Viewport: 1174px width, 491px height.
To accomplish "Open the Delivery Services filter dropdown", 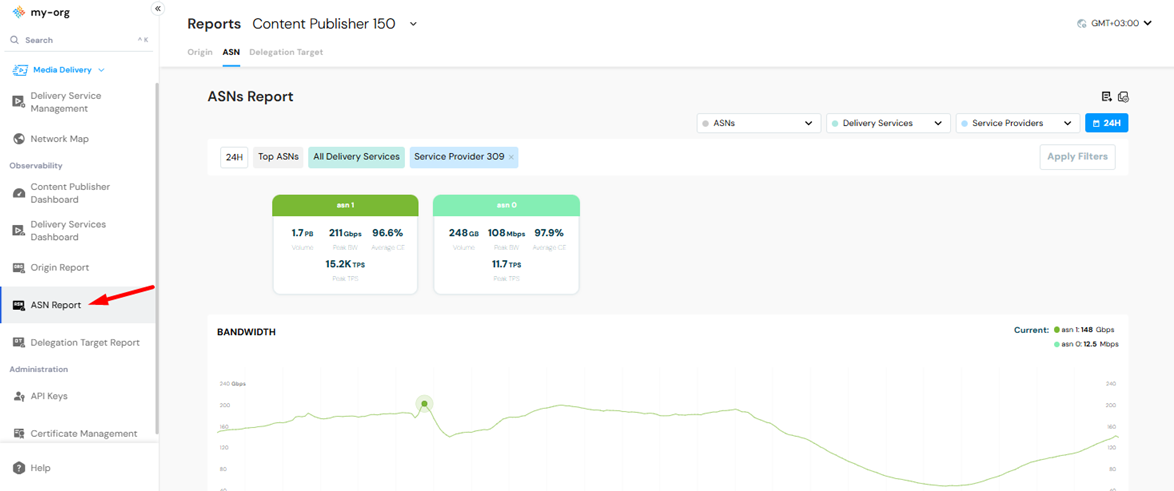I will click(x=888, y=123).
